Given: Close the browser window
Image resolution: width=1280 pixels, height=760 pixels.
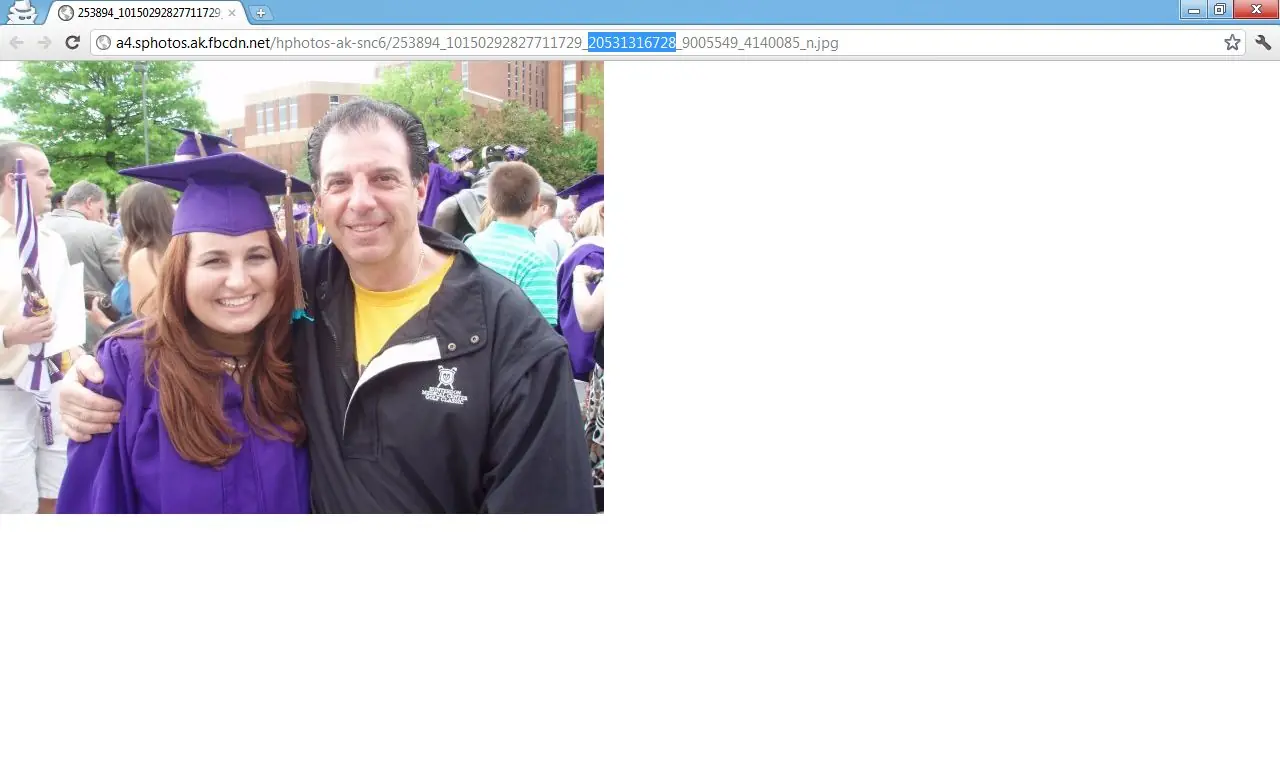Looking at the screenshot, I should [1255, 10].
